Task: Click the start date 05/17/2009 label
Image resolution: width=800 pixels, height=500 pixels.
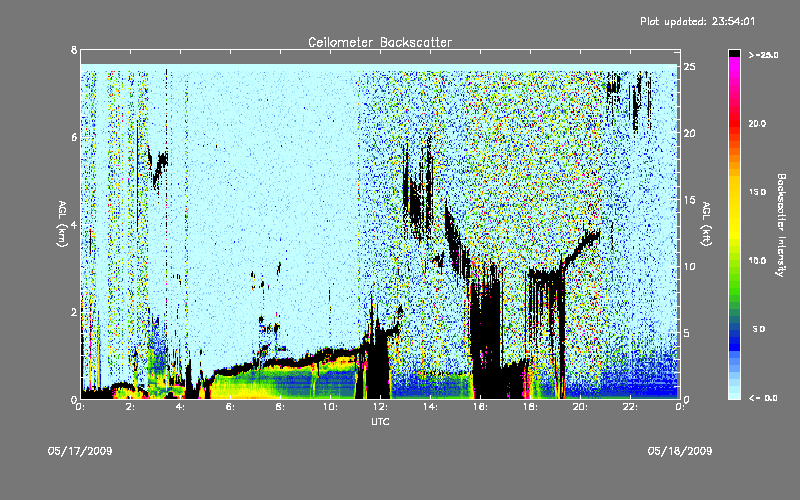Action: click(80, 451)
